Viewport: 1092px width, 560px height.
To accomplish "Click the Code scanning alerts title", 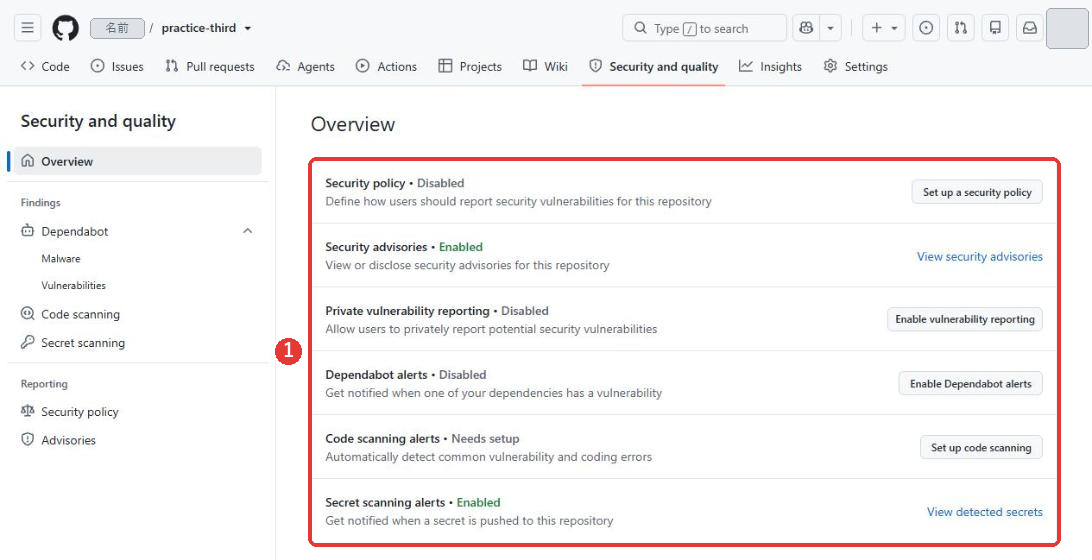I will point(382,439).
